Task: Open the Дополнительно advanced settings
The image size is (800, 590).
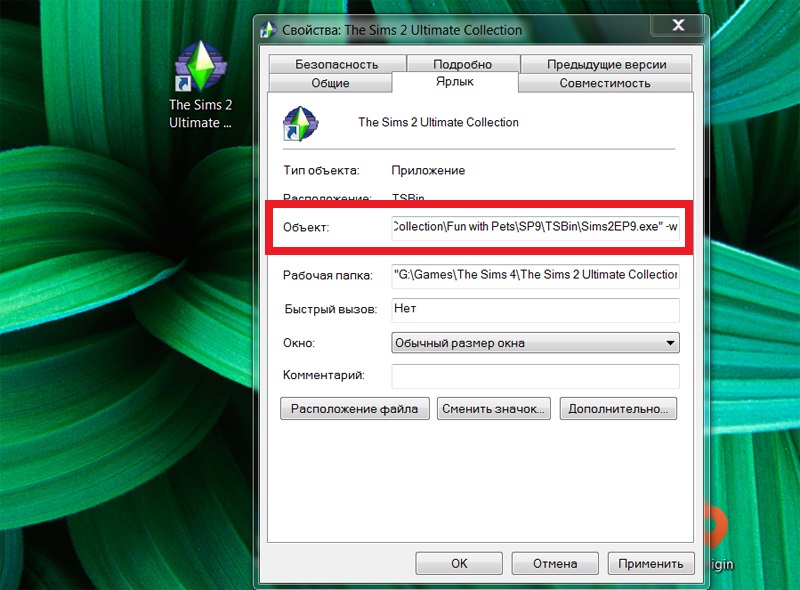Action: pos(618,408)
